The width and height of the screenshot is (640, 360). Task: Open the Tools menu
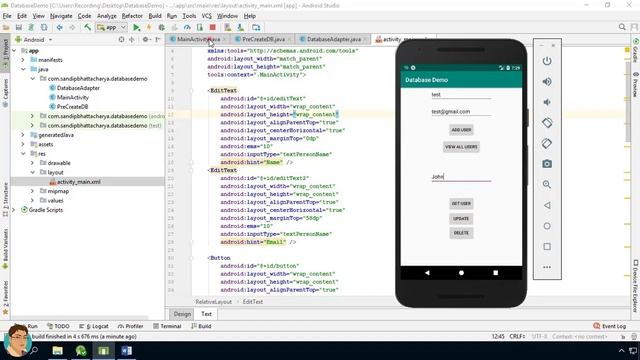(x=189, y=16)
